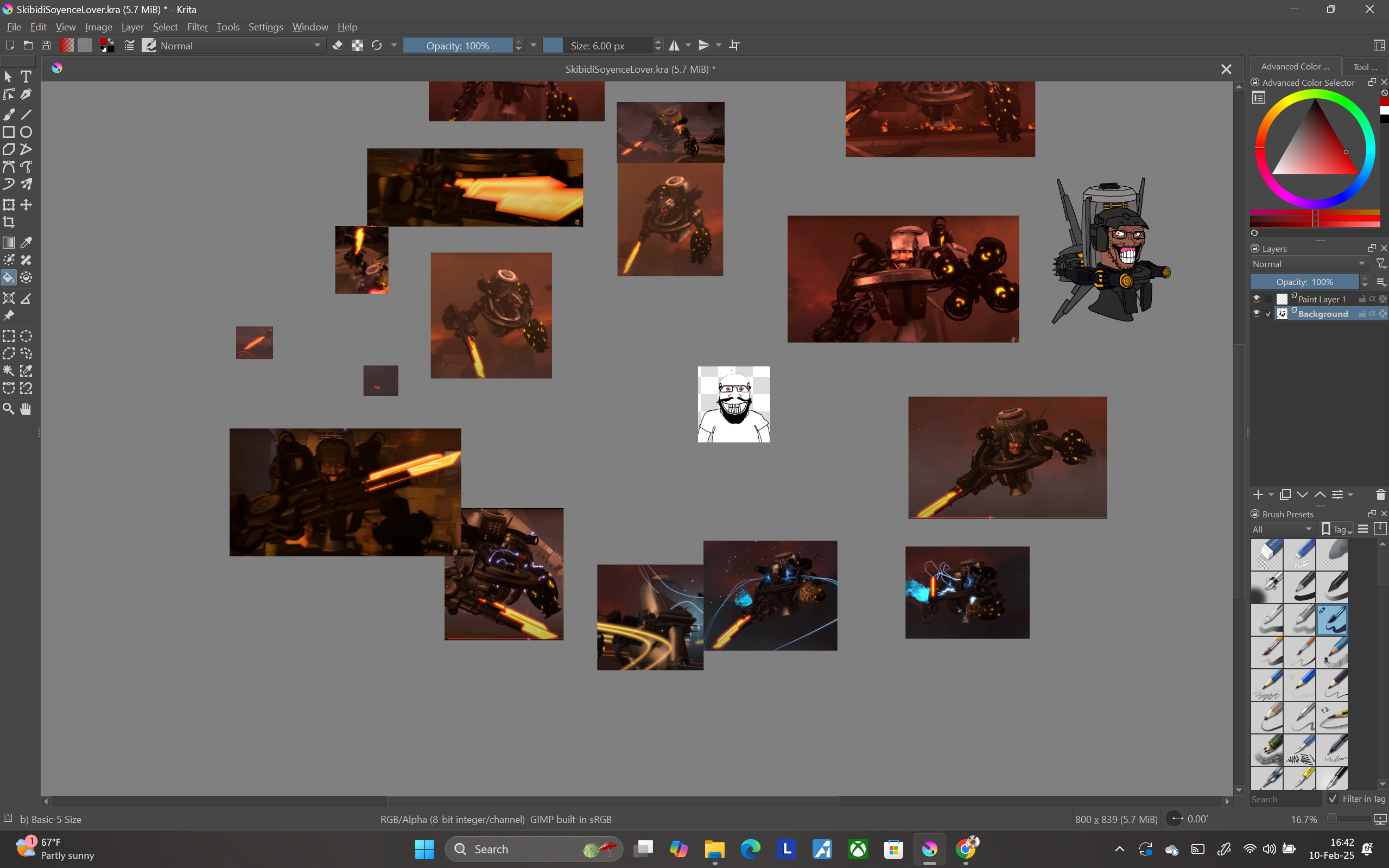Hide the Background layer with eye icon

[x=1257, y=314]
